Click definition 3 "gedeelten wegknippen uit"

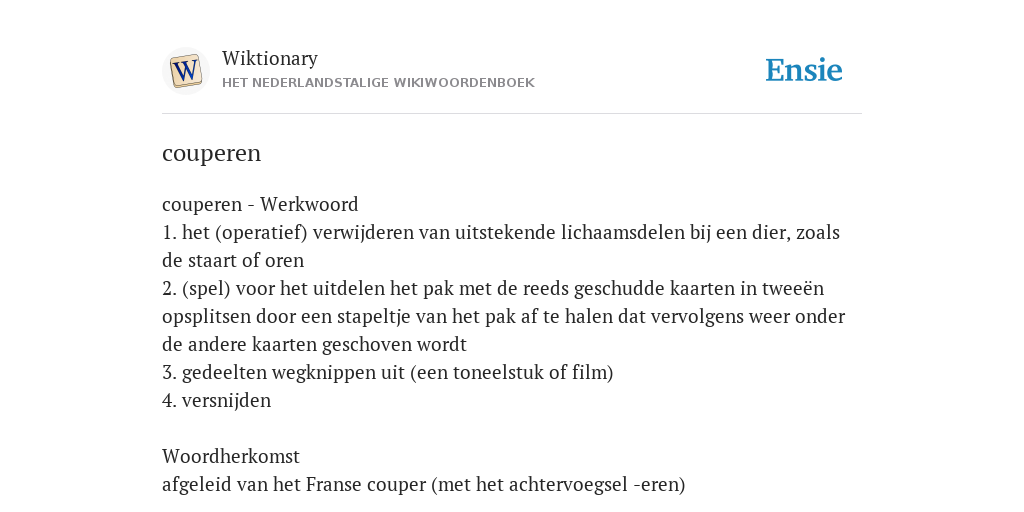388,373
